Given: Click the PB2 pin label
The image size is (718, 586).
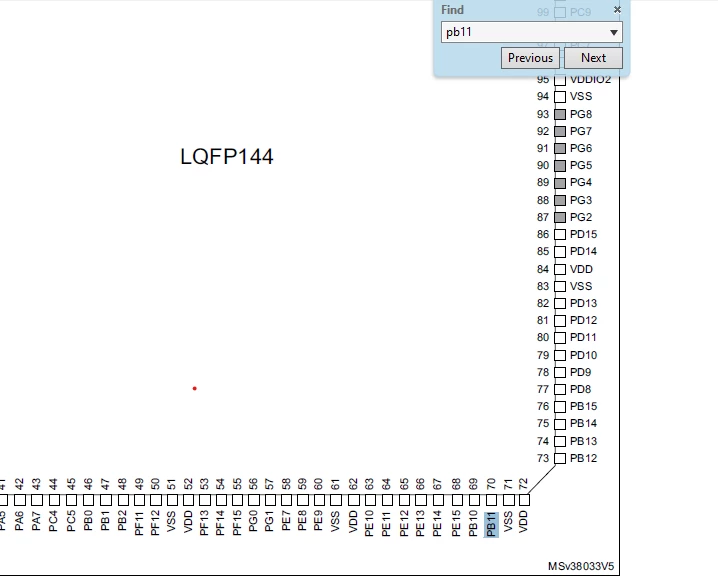Looking at the screenshot, I should pos(122,521).
